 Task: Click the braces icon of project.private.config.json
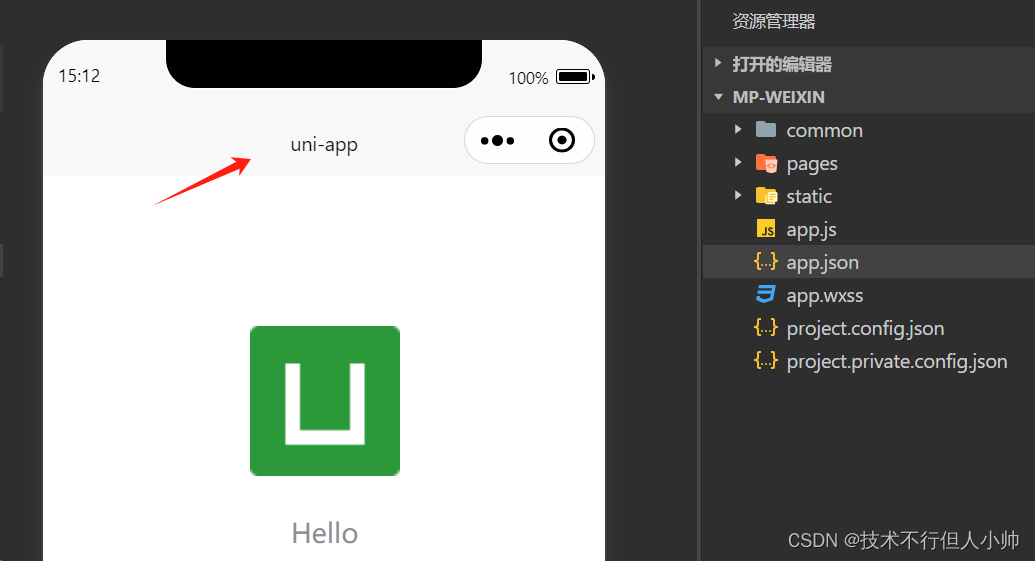[x=766, y=360]
